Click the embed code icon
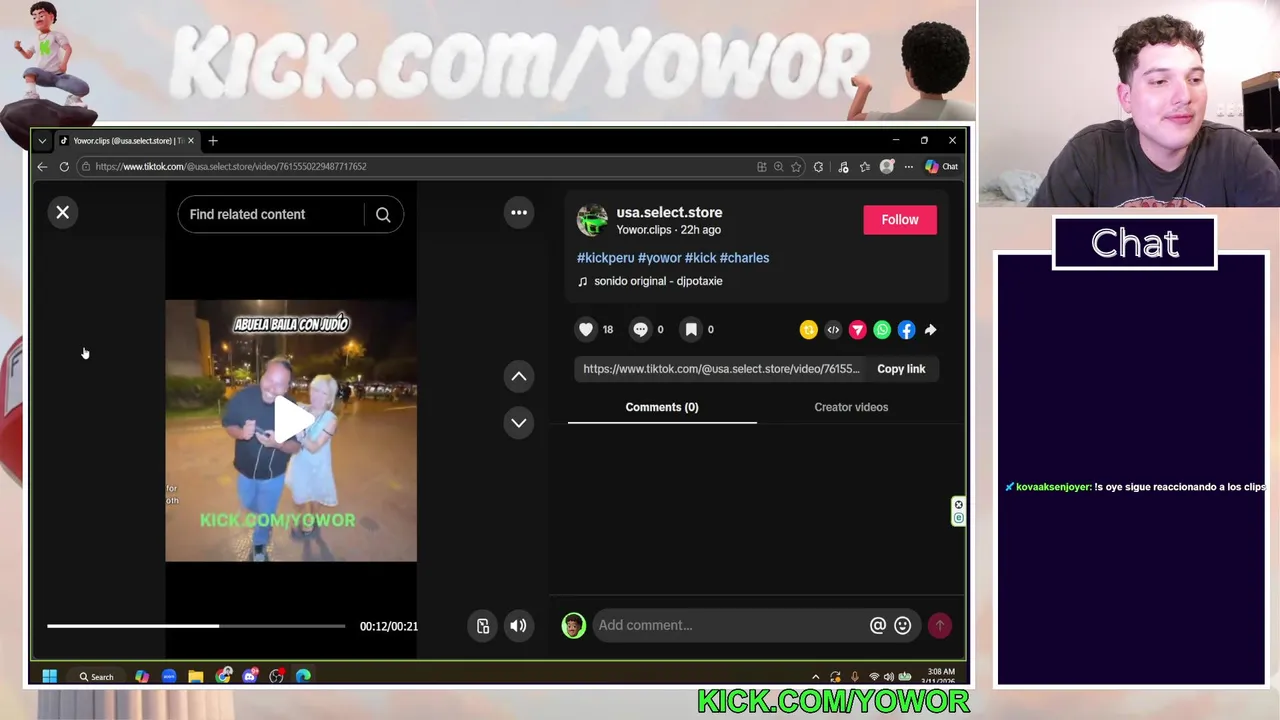 [x=833, y=330]
